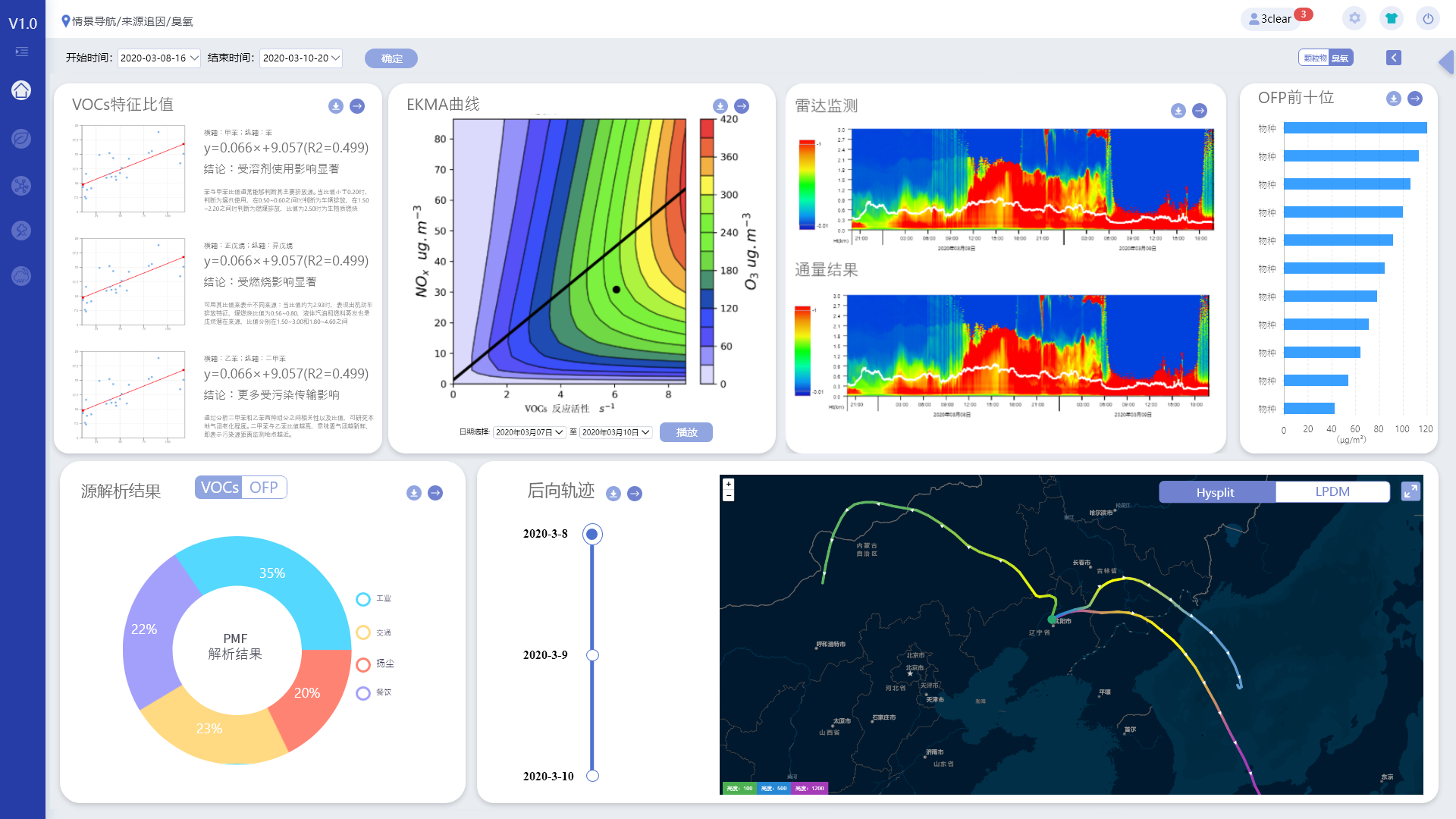Play EKMA animation with 播放 button

[686, 432]
